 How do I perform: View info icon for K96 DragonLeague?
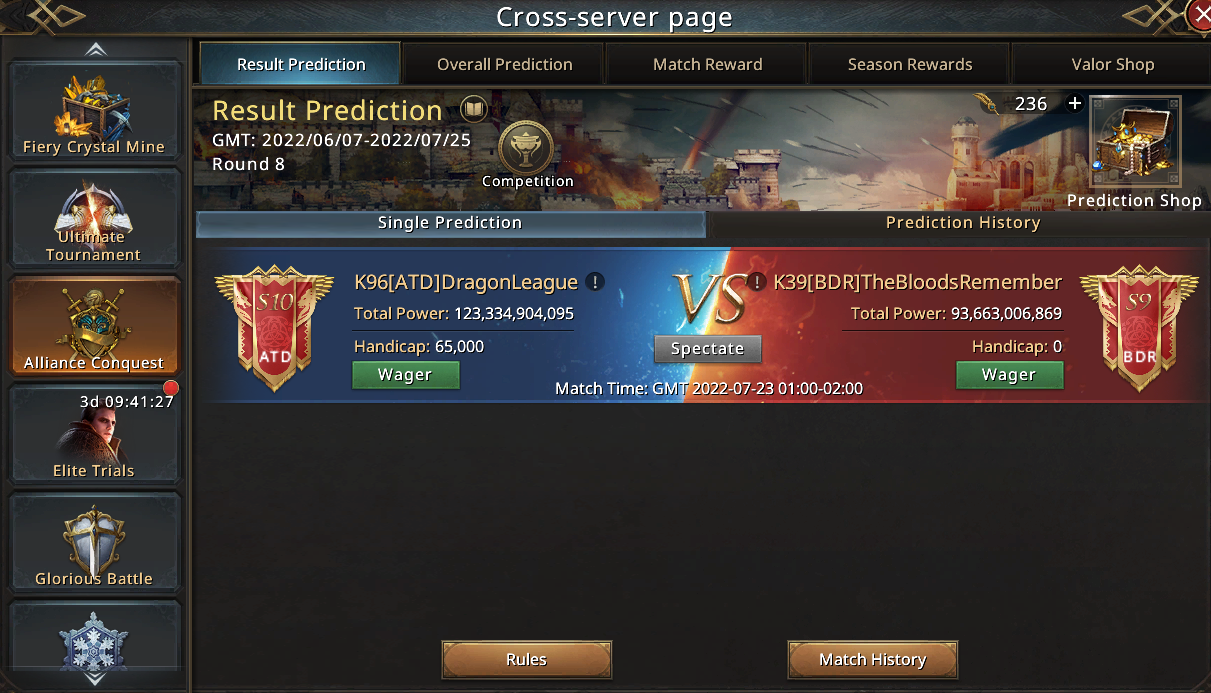tap(595, 282)
